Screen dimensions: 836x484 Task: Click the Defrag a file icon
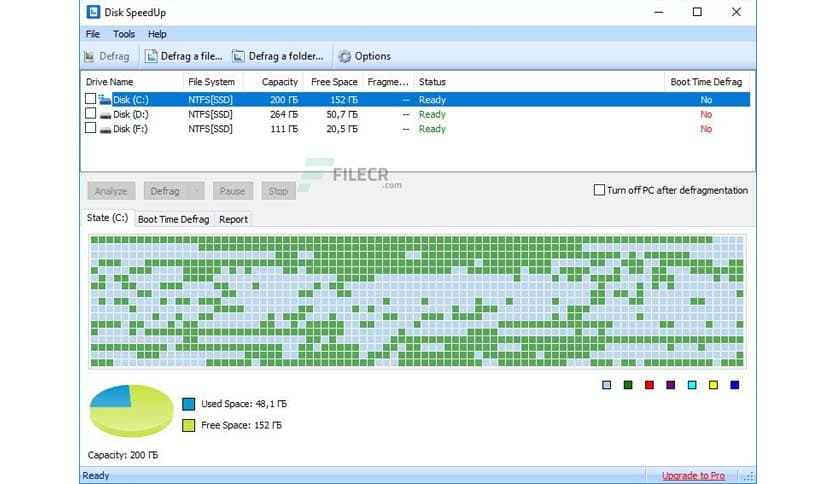[151, 56]
